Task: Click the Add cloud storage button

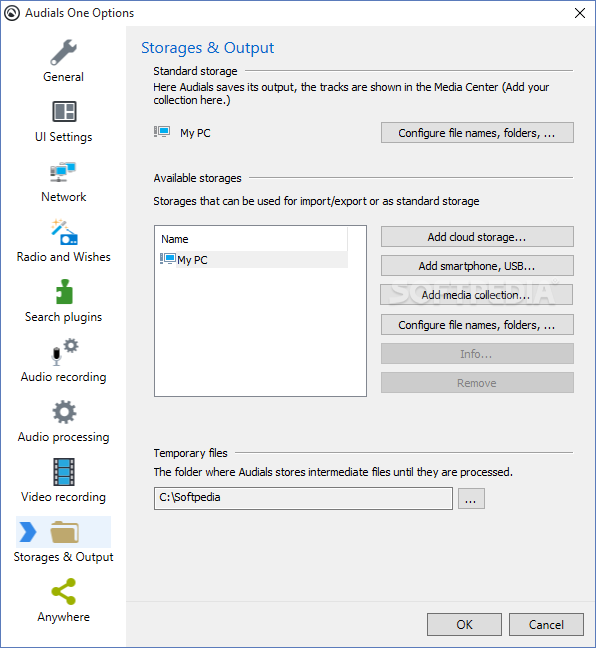Action: 477,237
